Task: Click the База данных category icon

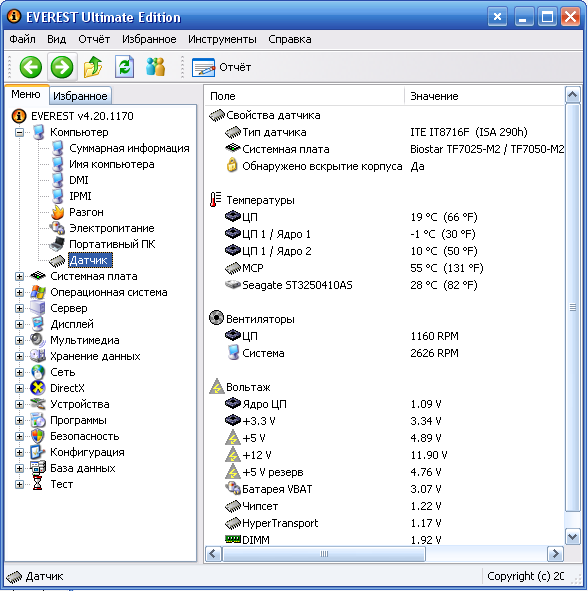Action: (x=38, y=468)
